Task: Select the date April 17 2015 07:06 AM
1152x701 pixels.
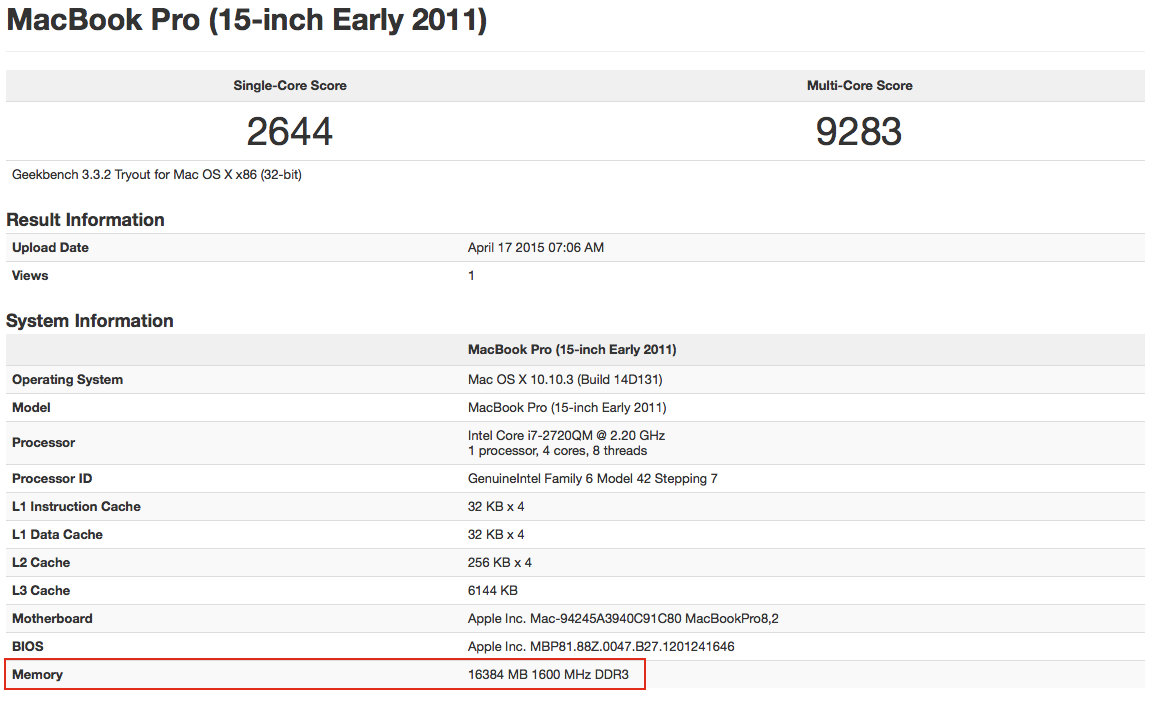Action: pyautogui.click(x=536, y=248)
